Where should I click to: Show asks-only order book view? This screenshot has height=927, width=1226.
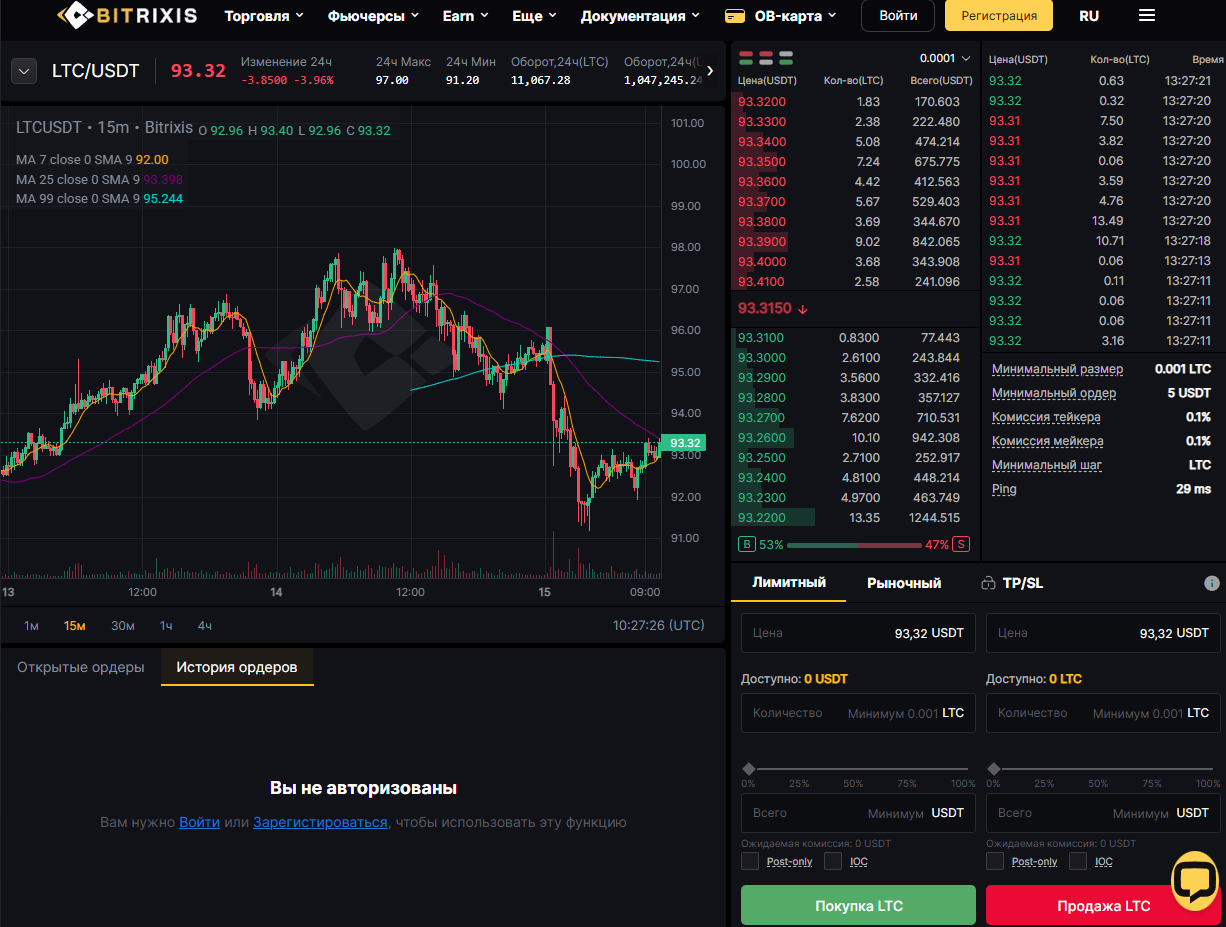[766, 58]
